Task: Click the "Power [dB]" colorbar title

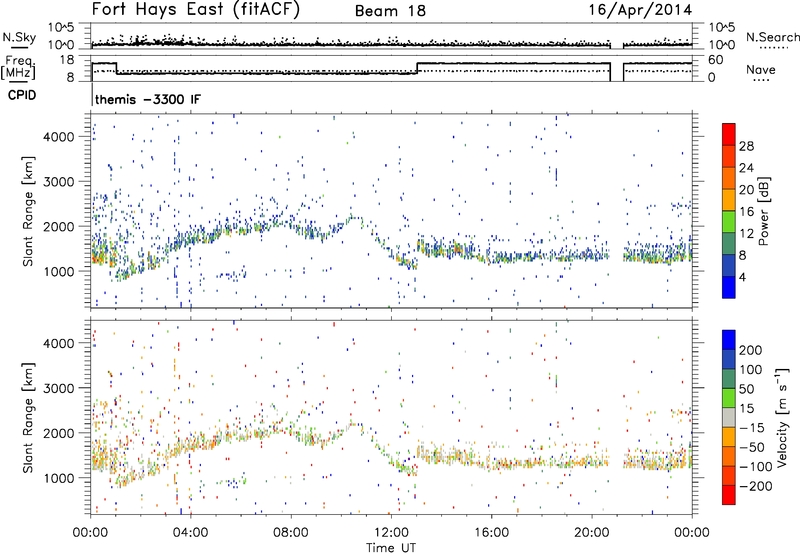Action: (x=764, y=211)
